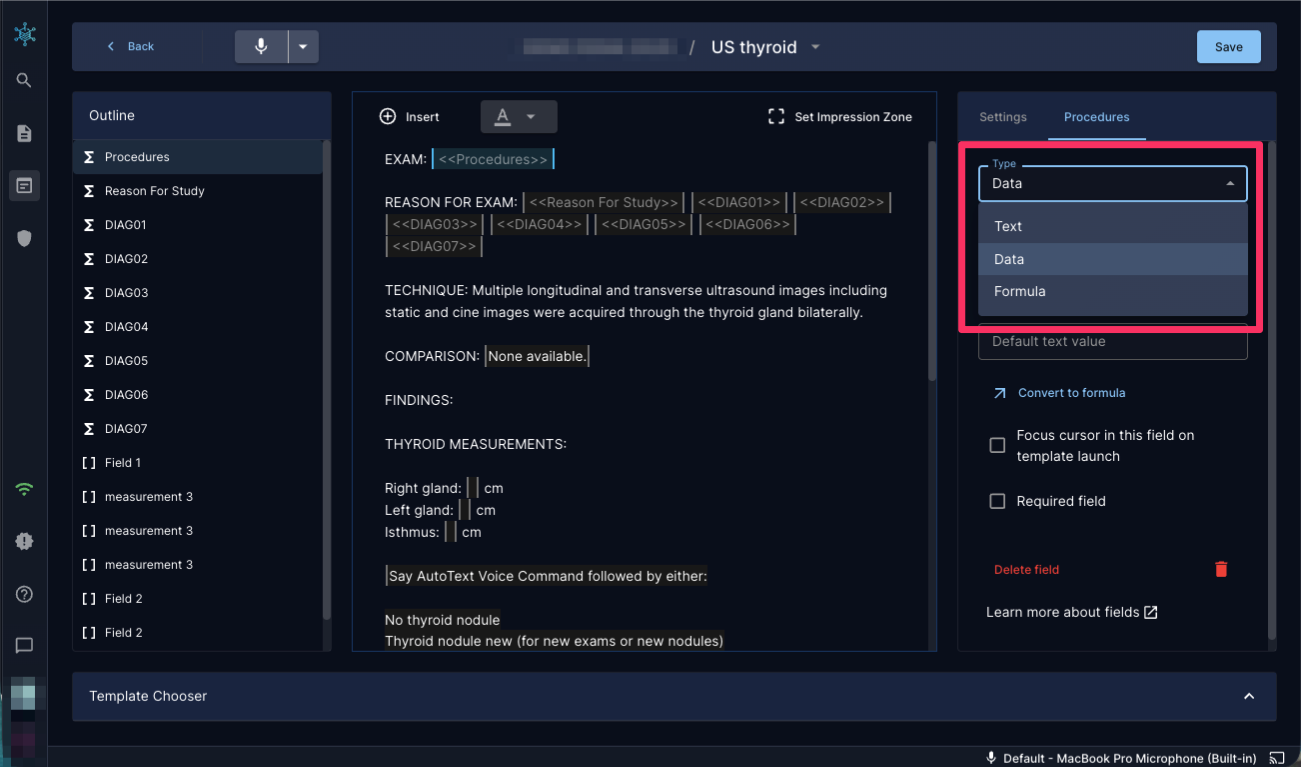1301x767 pixels.
Task: Click the cast screen icon in status bar
Action: [1277, 758]
